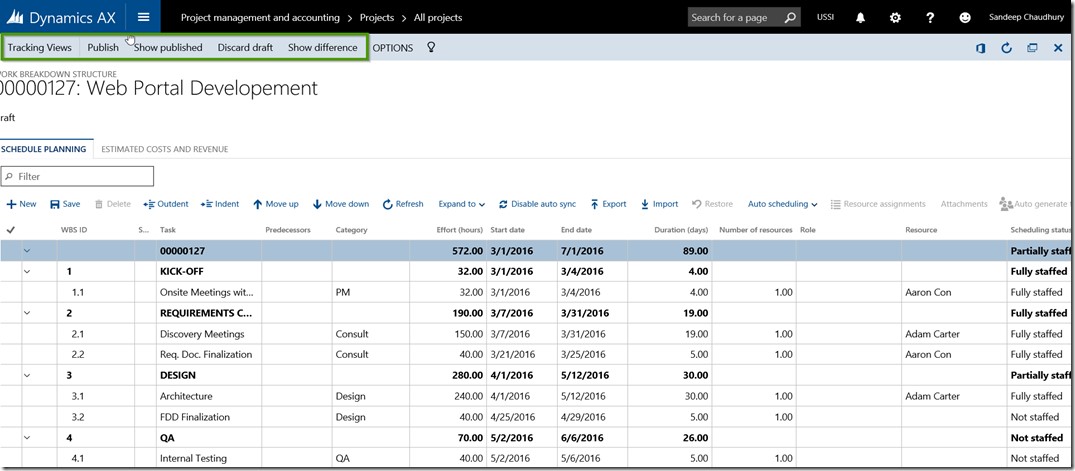Collapse the KICK-OFF task row
This screenshot has height=471, width=1075.
click(27, 271)
